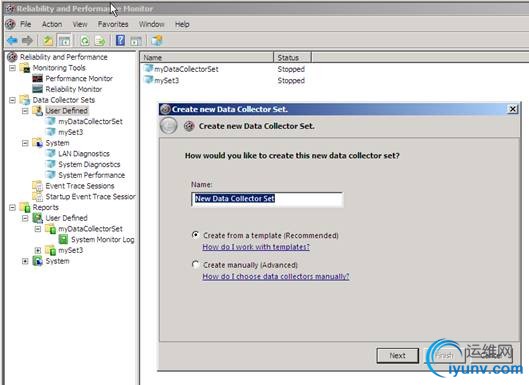529x385 pixels.
Task: Click the System Diagnostics collector icon
Action: point(51,164)
